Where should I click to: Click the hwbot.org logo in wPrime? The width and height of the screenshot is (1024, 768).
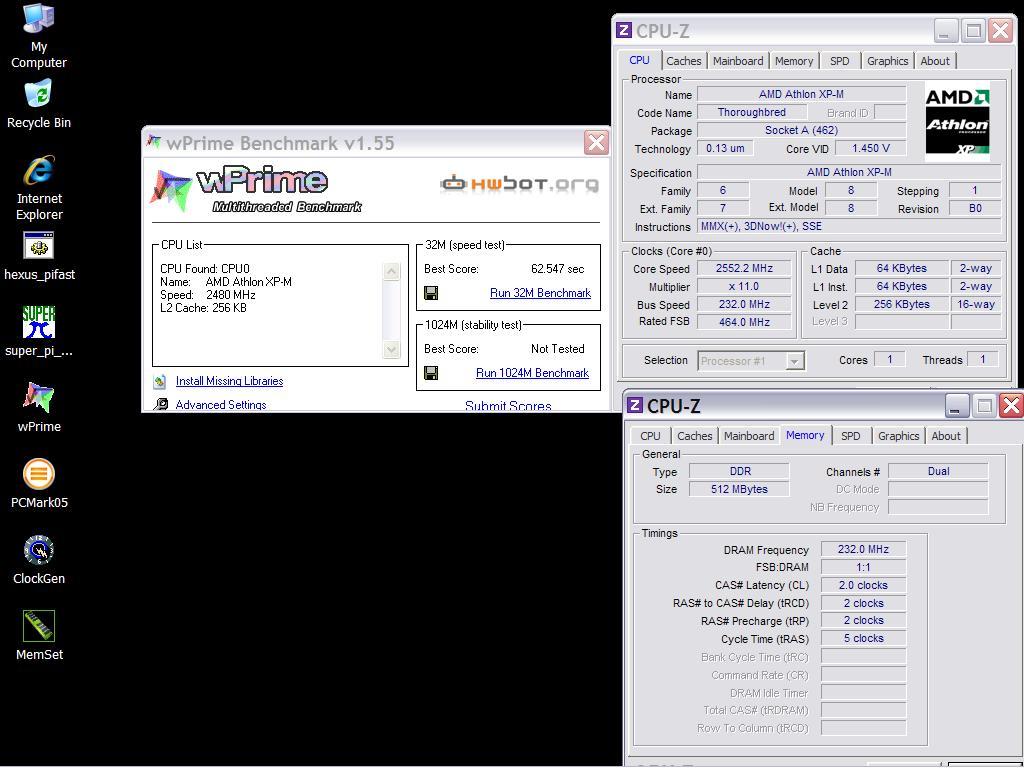pyautogui.click(x=520, y=184)
